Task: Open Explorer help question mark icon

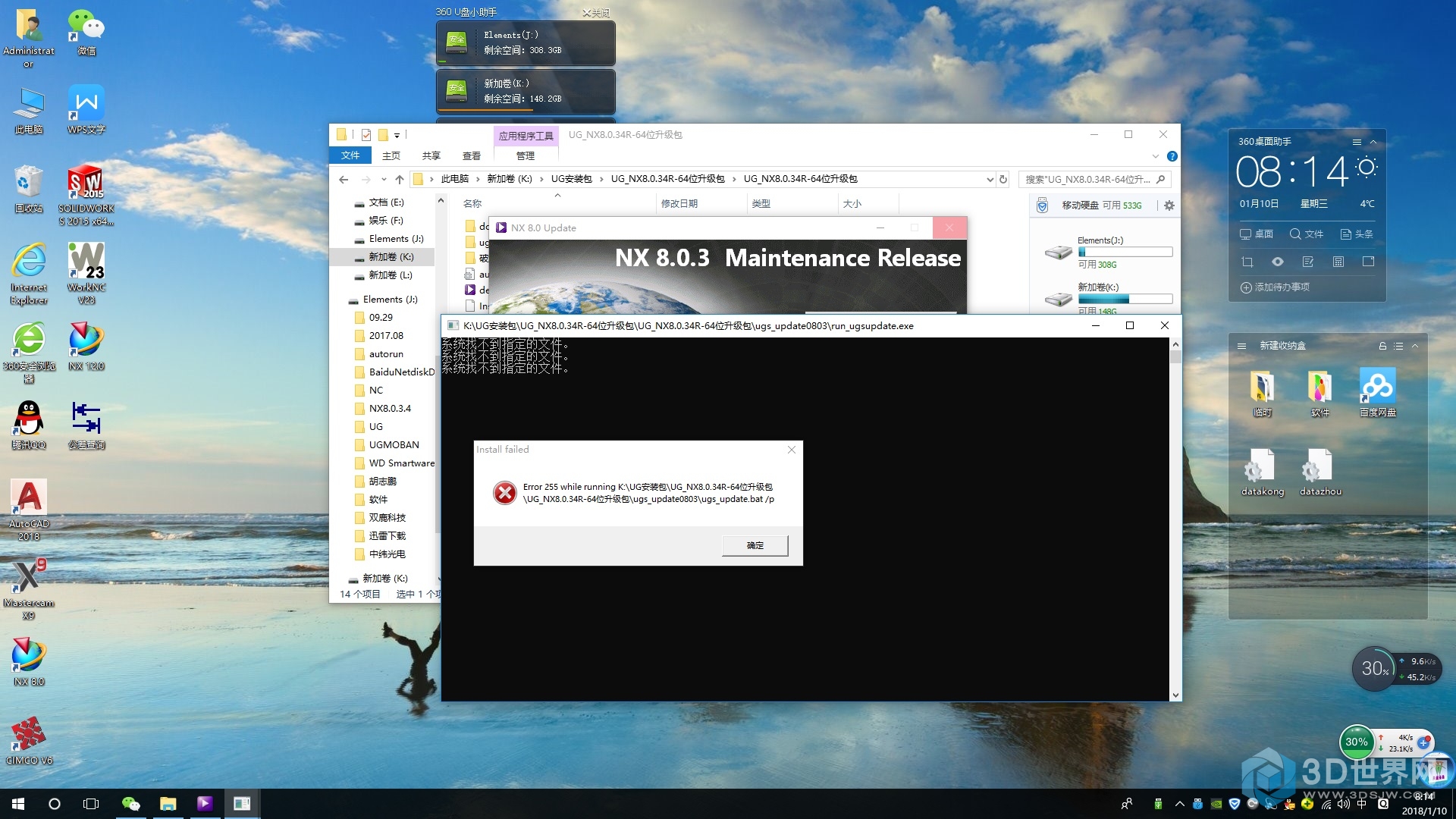Action: 1172,156
